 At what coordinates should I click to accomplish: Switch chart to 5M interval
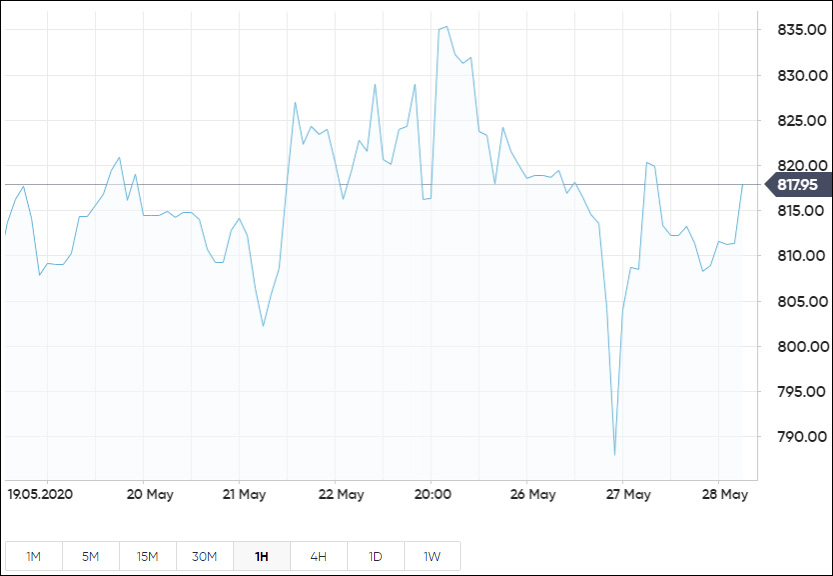point(90,556)
